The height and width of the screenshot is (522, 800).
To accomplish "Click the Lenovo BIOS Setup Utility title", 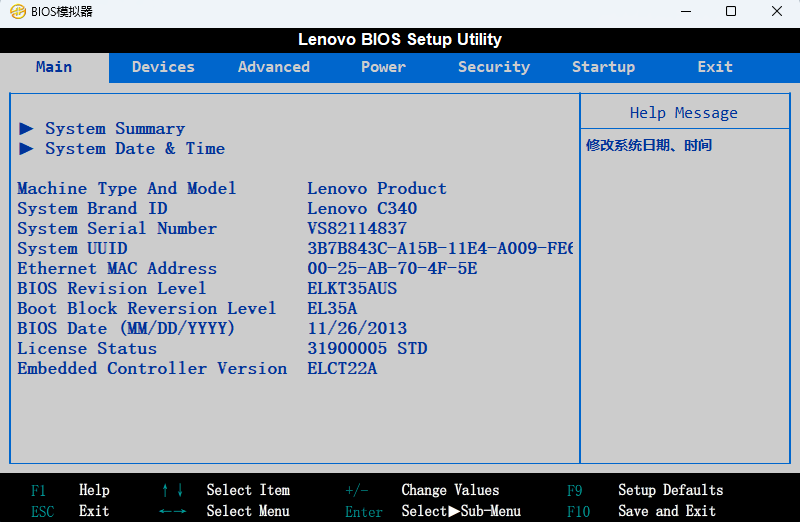I will (x=400, y=39).
